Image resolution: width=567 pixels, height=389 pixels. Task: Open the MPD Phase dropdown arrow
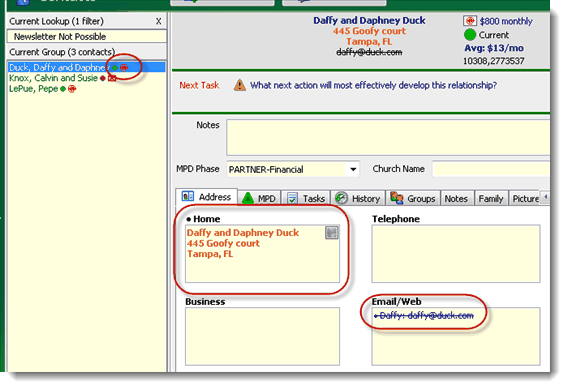(353, 169)
